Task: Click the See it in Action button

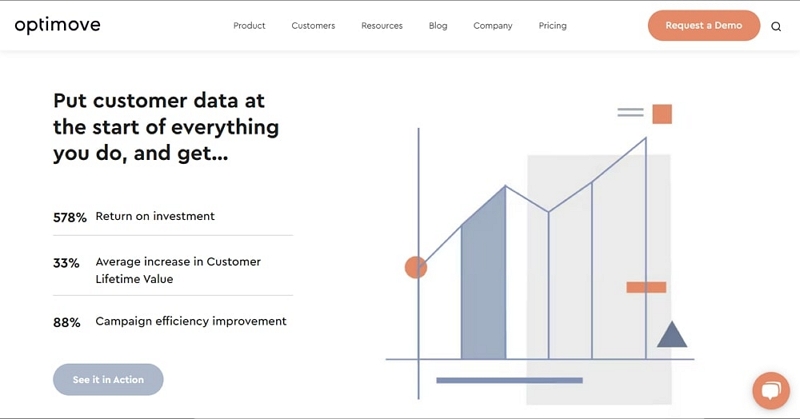Action: tap(108, 379)
